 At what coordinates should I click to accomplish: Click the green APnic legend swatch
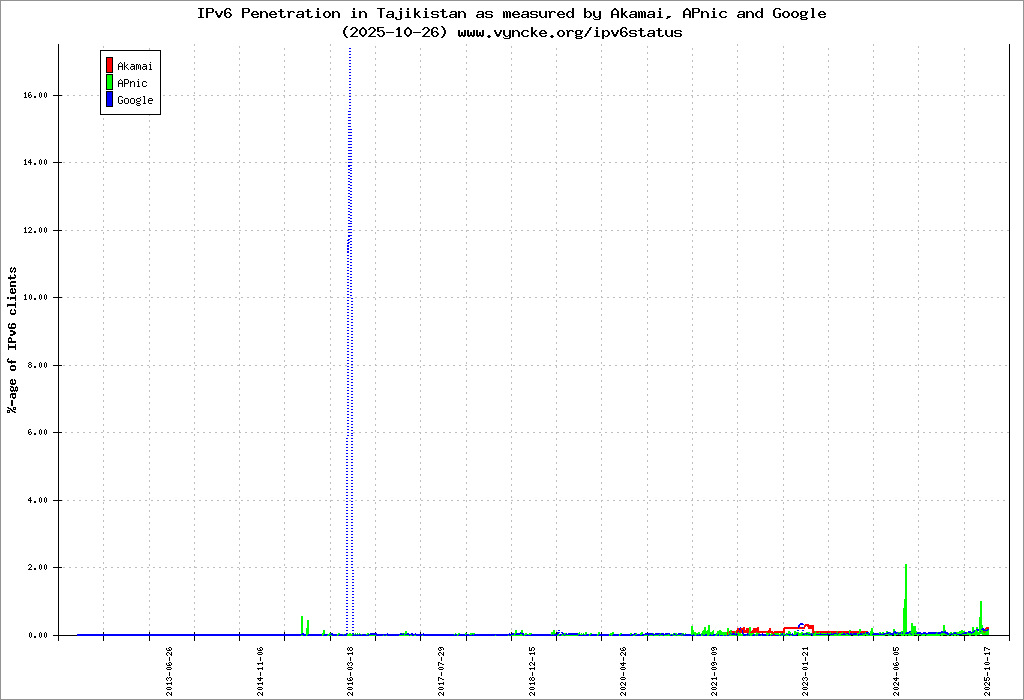point(109,83)
